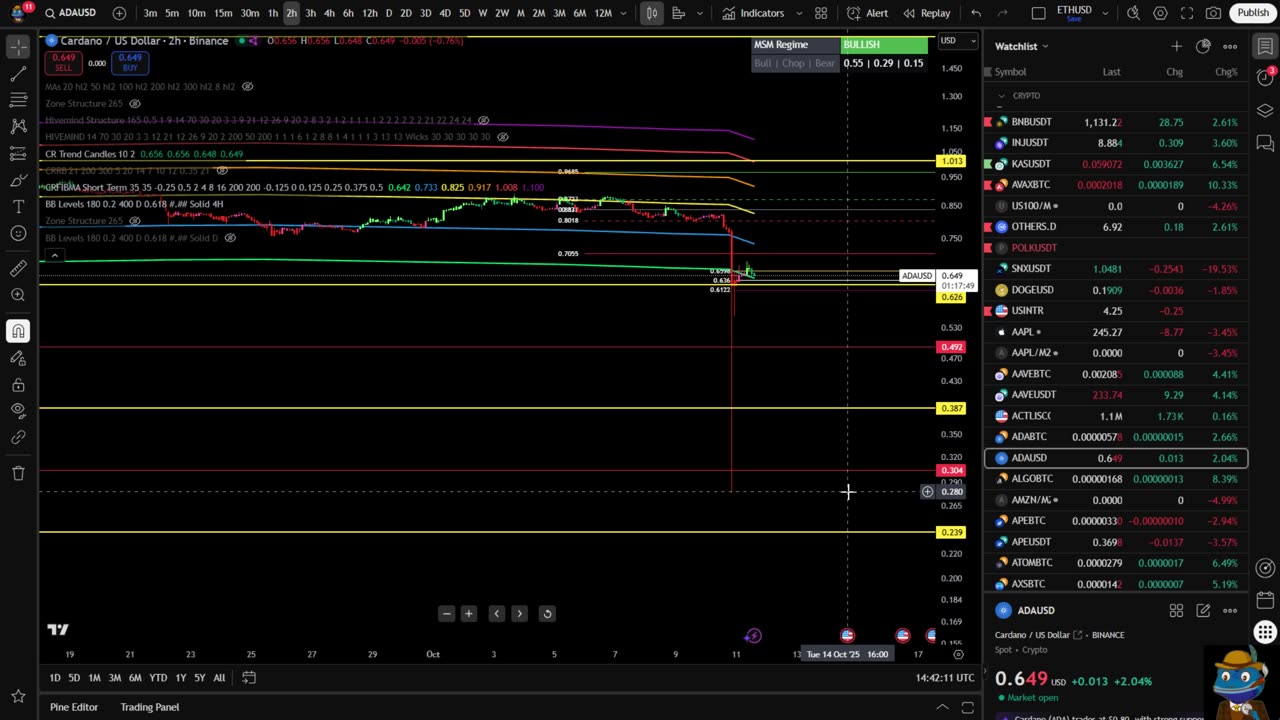
Task: Switch to the 4h timeframe
Action: point(329,13)
